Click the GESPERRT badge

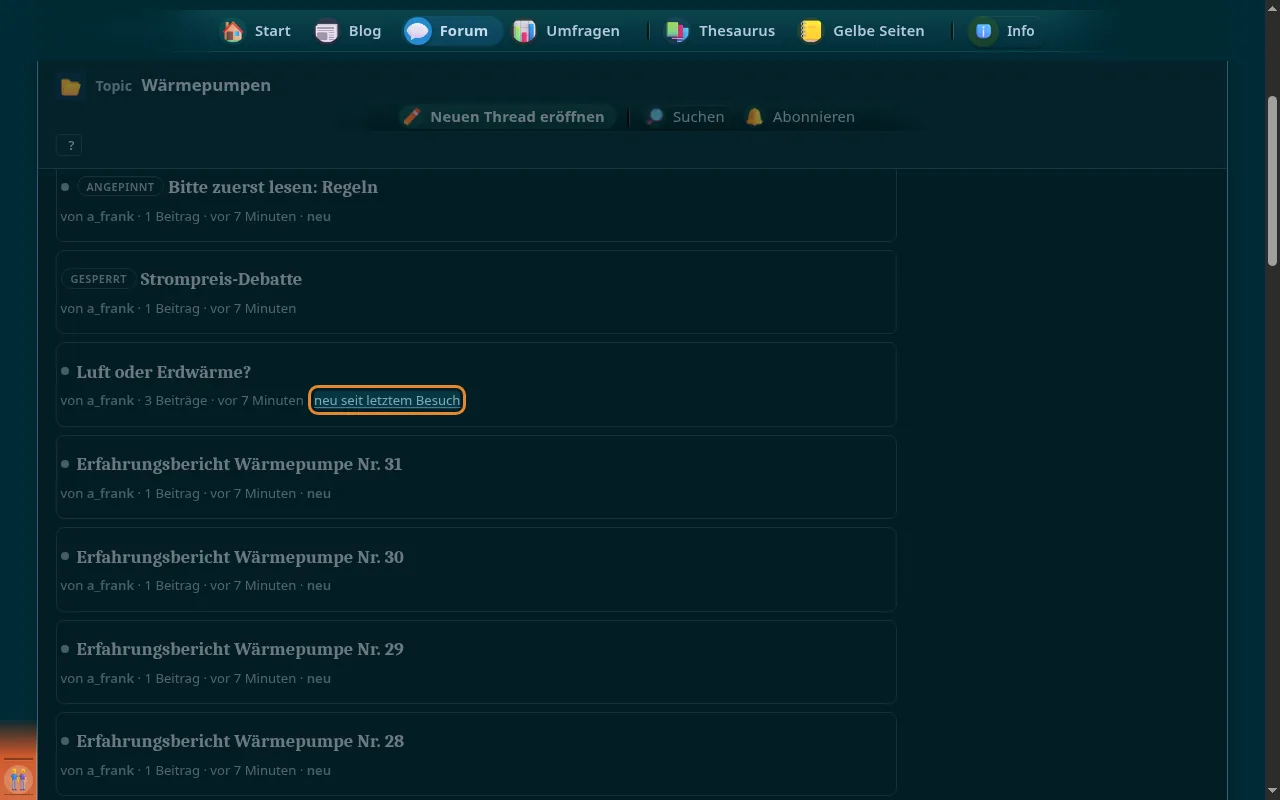point(98,279)
